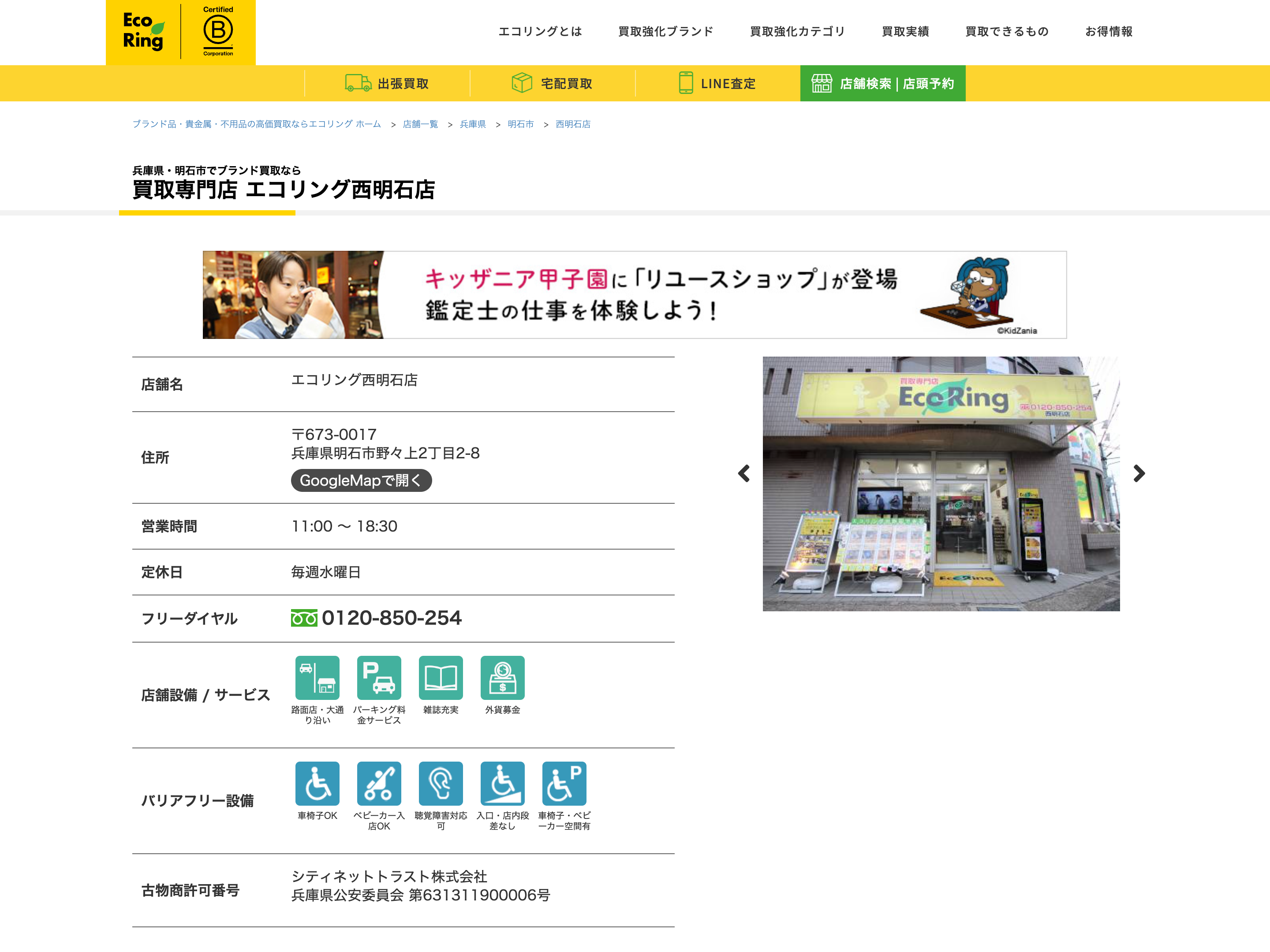
Task: Select the LINE査定 tab
Action: coord(717,83)
